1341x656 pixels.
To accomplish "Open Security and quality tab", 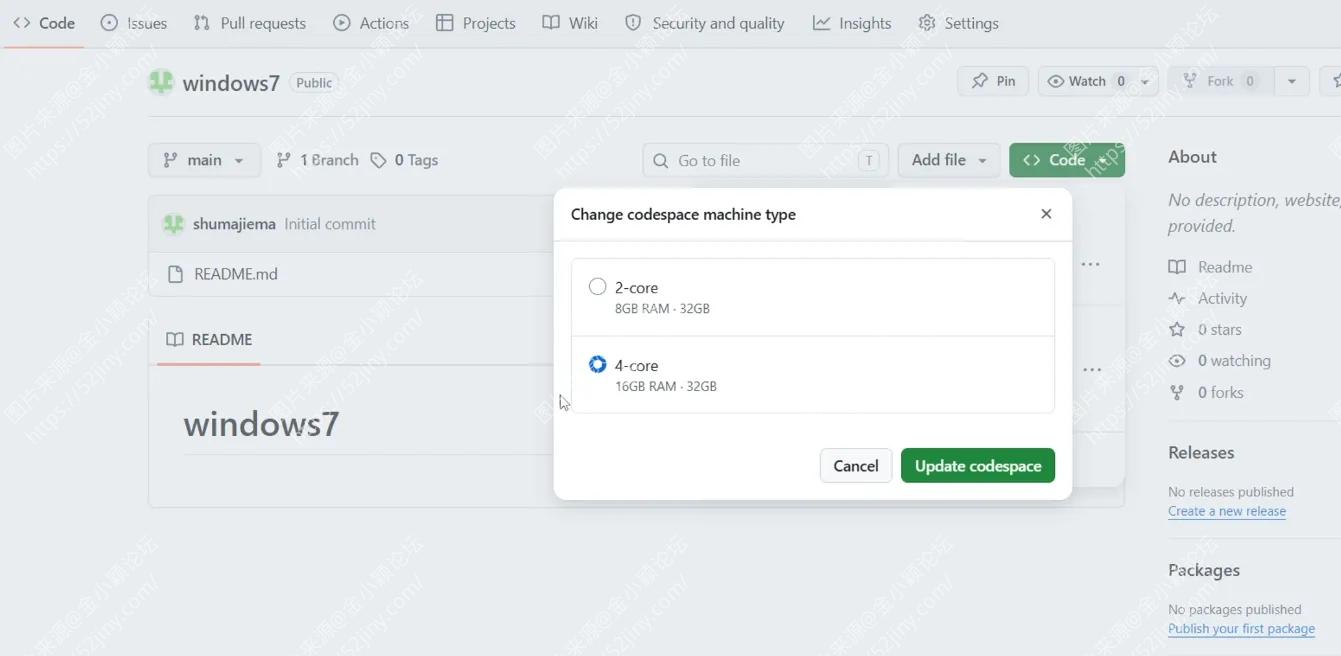I will coord(705,23).
